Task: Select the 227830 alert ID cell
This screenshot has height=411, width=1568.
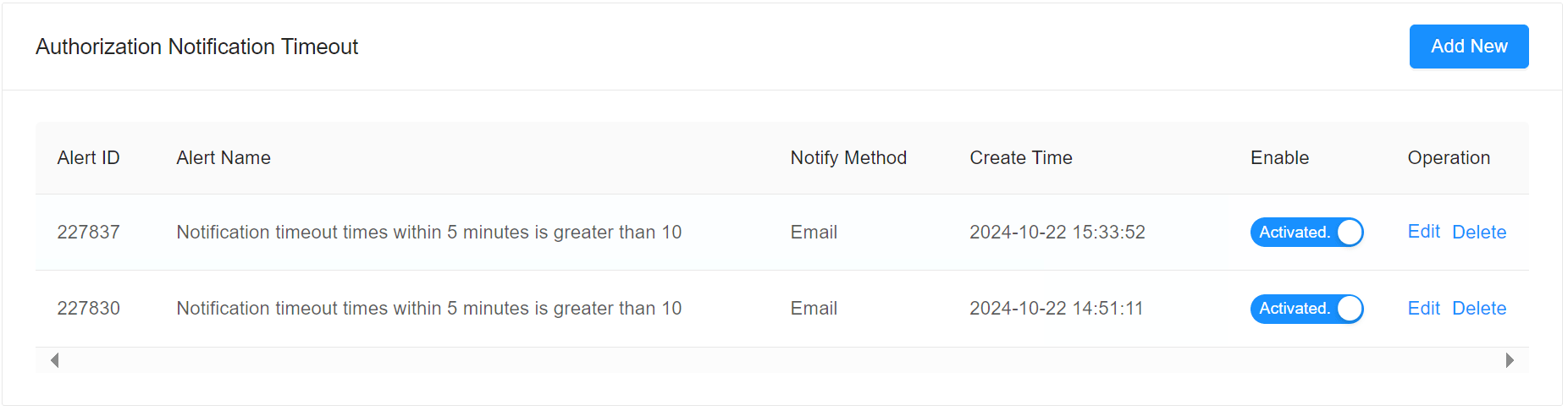Action: 88,309
